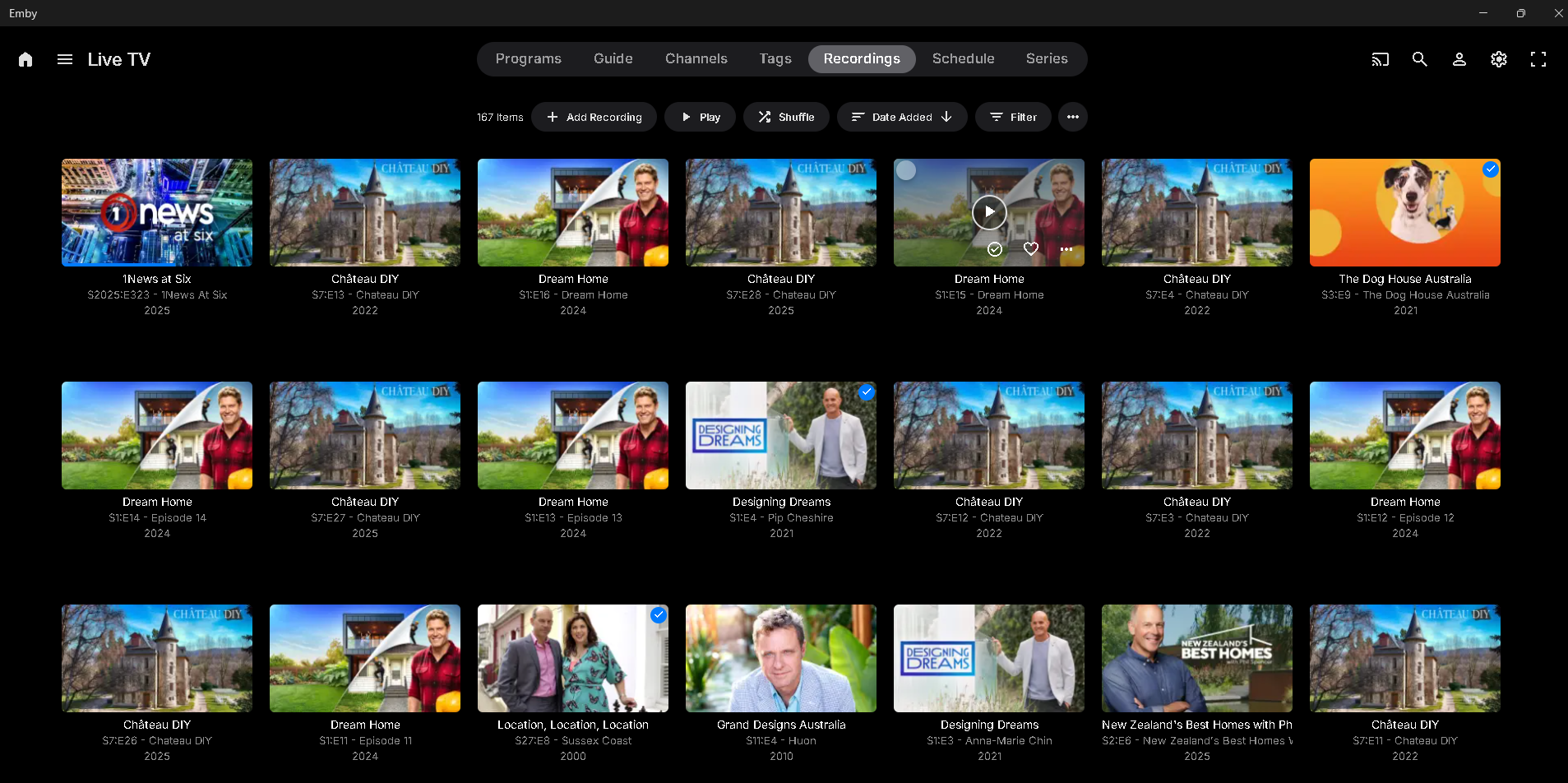Open the Date Added sort dropdown

902,117
